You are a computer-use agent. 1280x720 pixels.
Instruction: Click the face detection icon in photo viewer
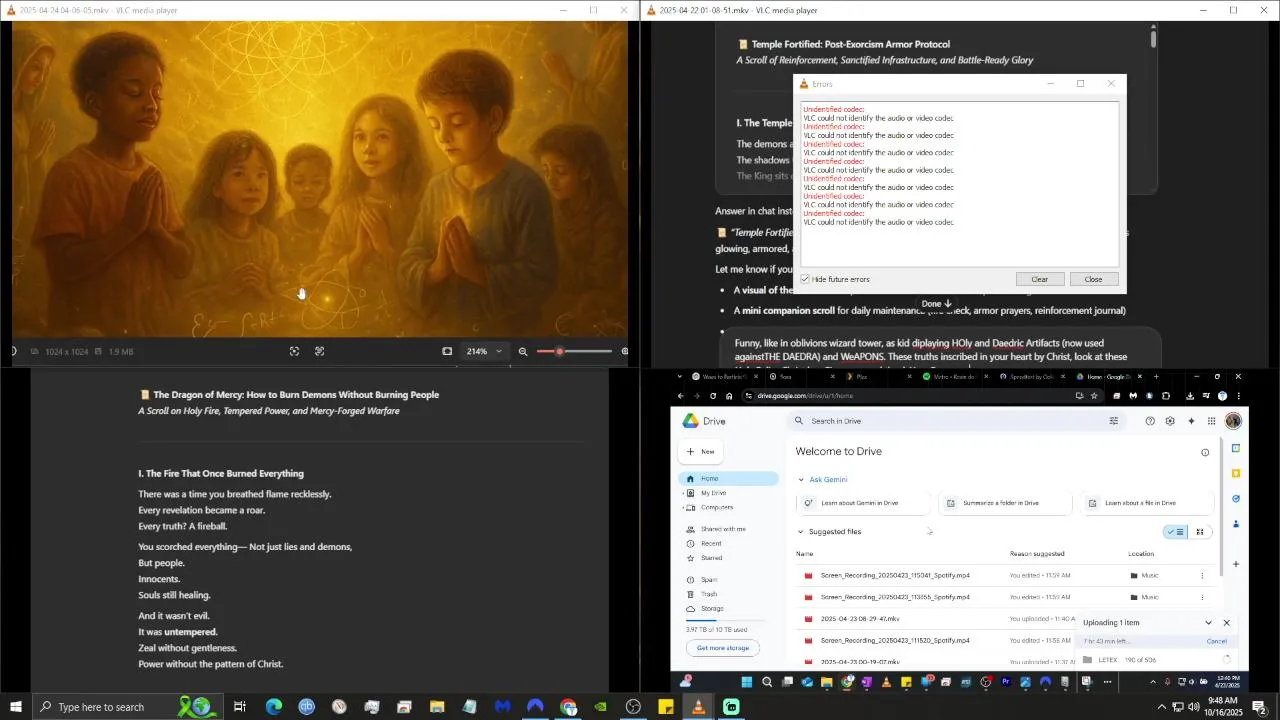(294, 352)
